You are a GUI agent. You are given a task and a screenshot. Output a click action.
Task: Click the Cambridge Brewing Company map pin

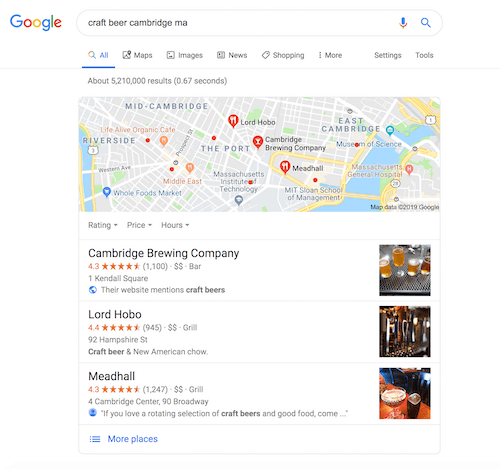coord(257,142)
